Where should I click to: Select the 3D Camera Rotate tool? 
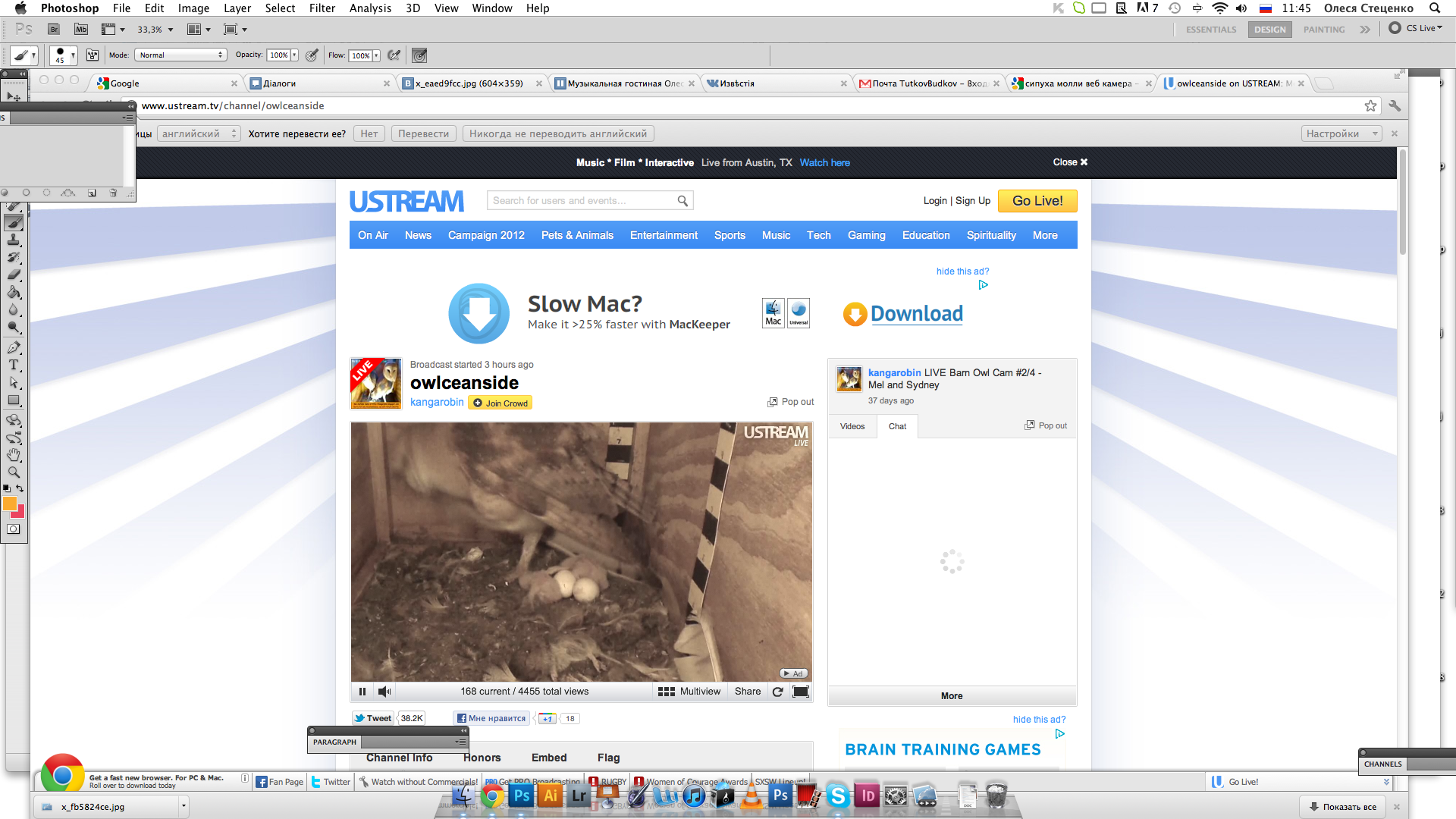pos(14,438)
